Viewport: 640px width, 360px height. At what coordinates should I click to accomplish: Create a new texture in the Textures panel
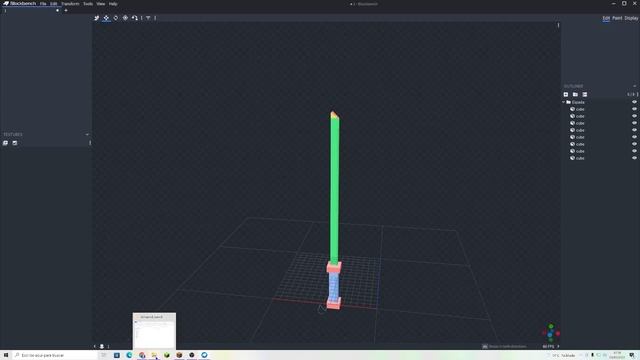[15, 143]
